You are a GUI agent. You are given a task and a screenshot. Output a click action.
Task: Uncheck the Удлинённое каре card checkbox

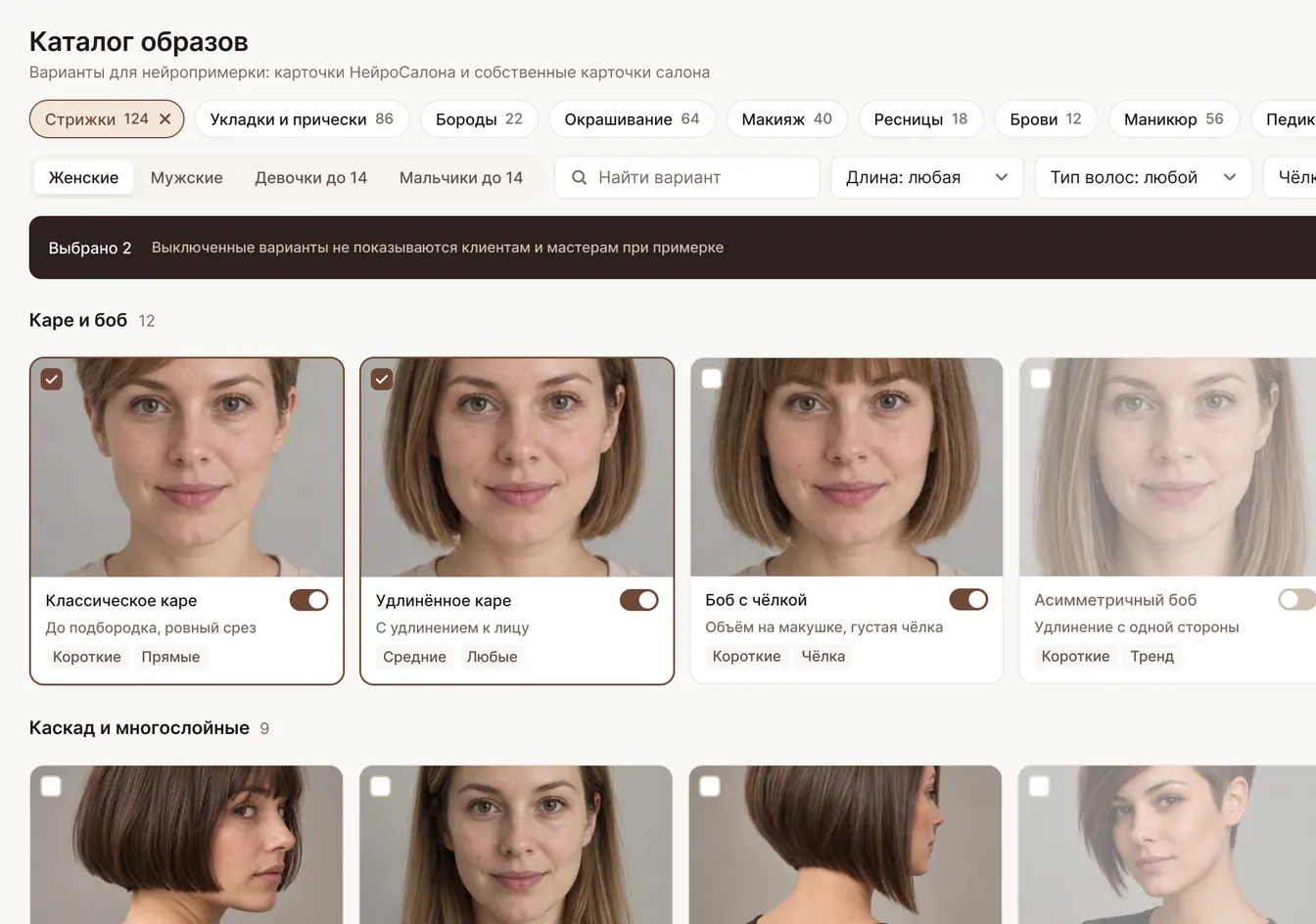pyautogui.click(x=382, y=379)
